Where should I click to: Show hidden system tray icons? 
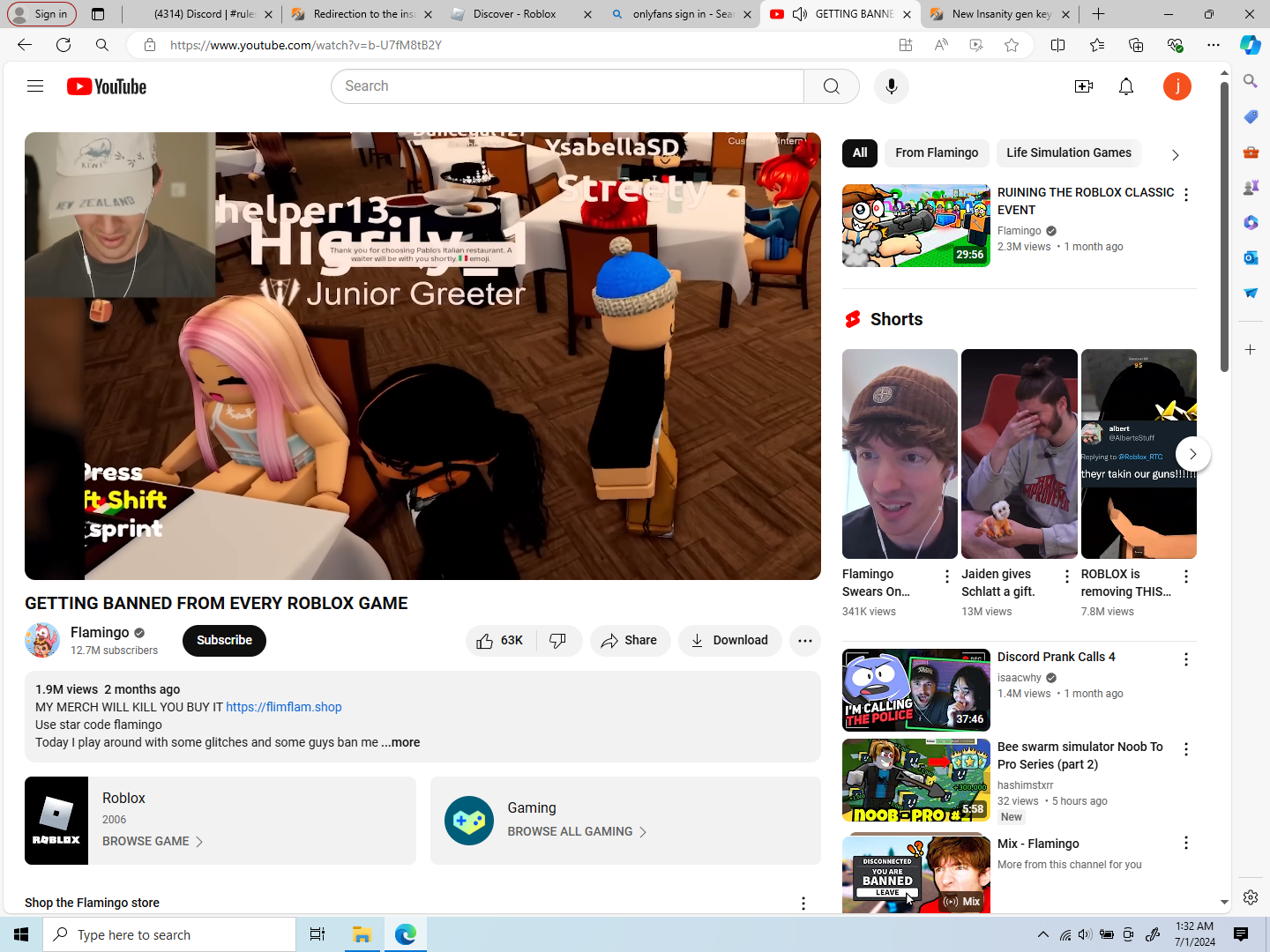(1043, 934)
